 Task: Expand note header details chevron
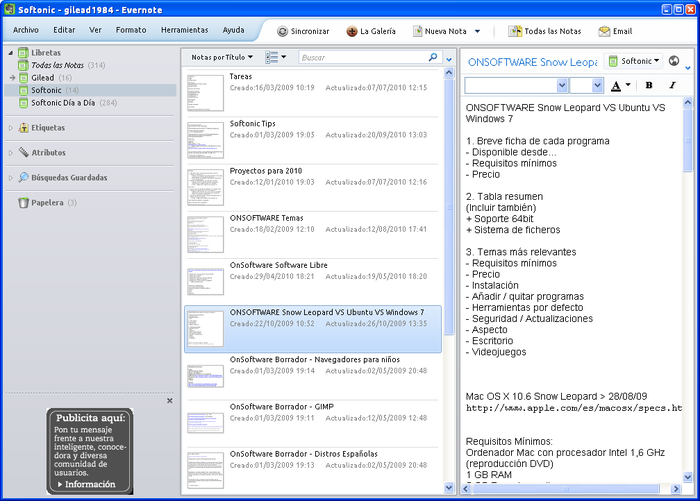click(x=688, y=68)
